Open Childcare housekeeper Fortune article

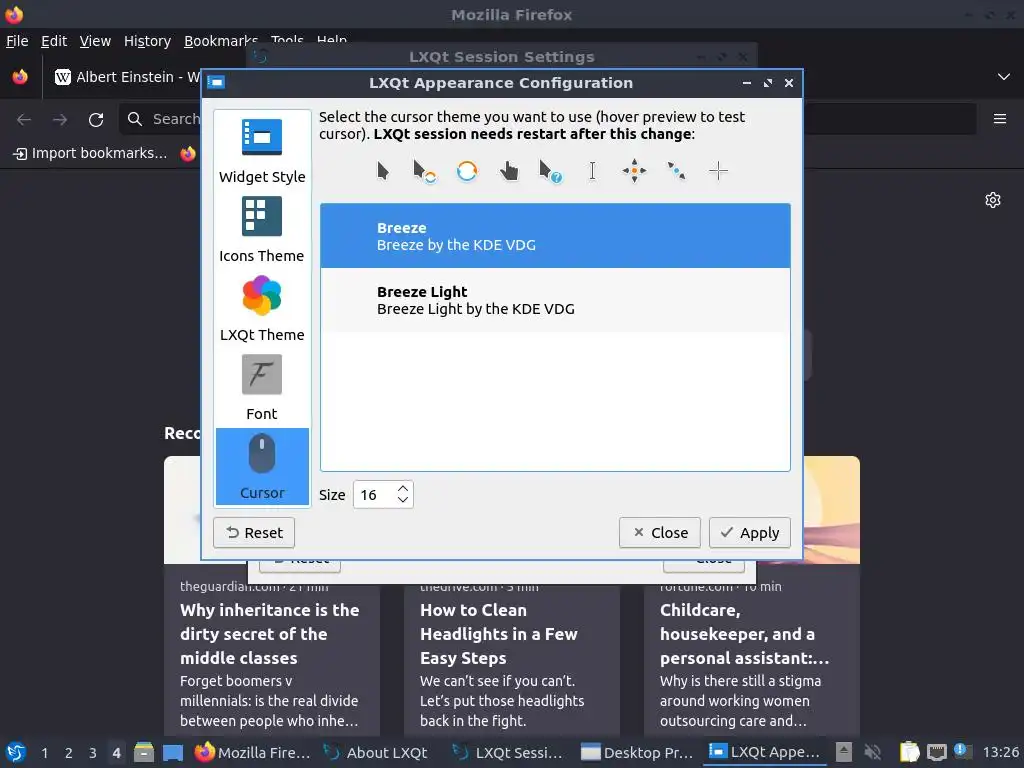(x=744, y=633)
